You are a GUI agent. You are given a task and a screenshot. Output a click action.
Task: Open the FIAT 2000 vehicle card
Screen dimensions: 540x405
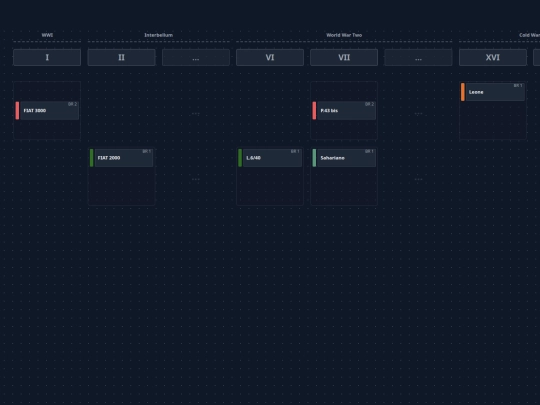(x=121, y=158)
